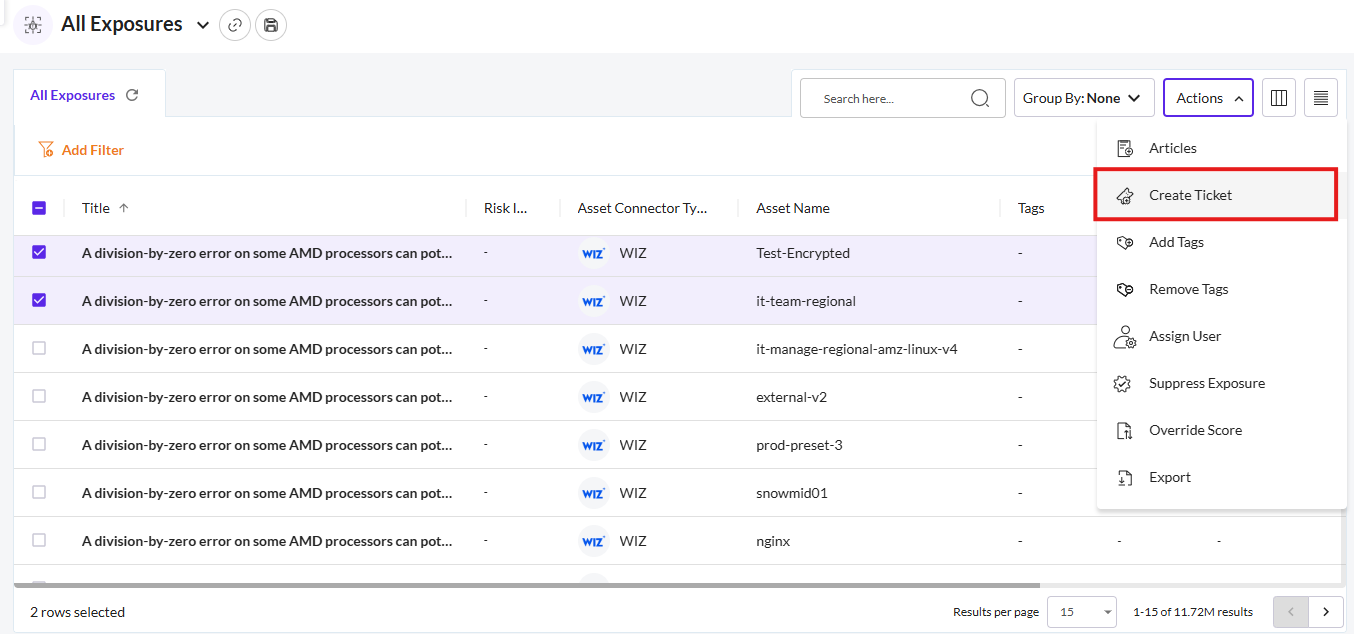
Task: Click the WIZ logo in it-team-regional row
Action: pos(593,301)
